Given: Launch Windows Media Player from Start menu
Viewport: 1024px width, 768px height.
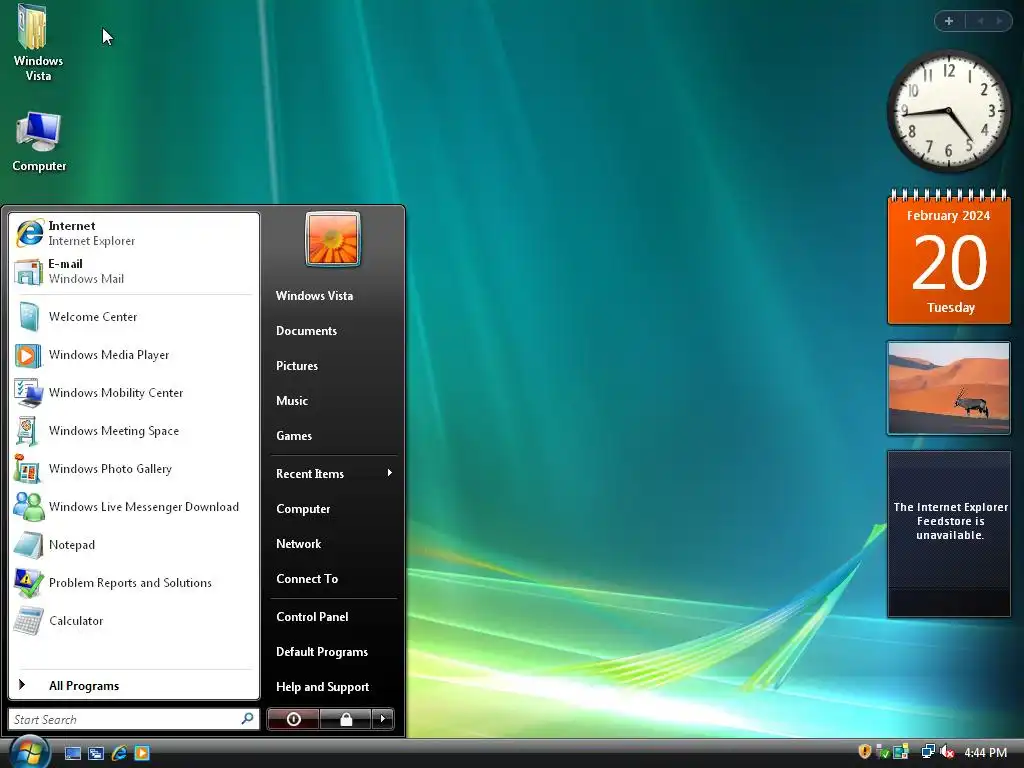Looking at the screenshot, I should tap(134, 355).
